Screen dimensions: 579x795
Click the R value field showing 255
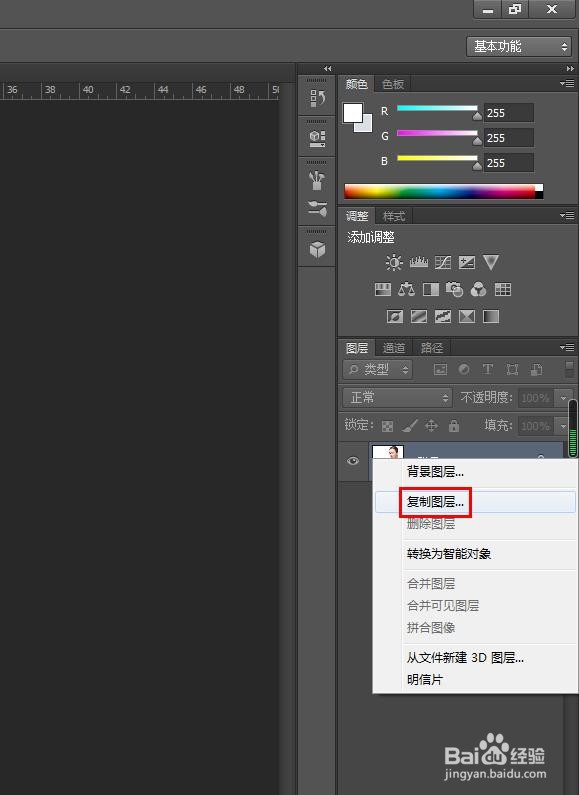tap(509, 113)
